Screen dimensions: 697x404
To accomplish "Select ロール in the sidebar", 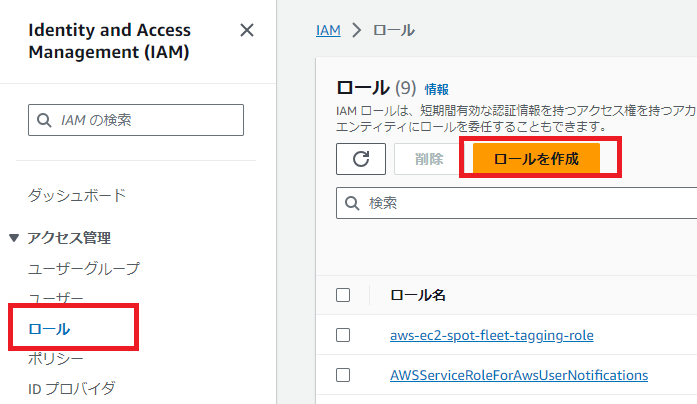I will click(49, 328).
